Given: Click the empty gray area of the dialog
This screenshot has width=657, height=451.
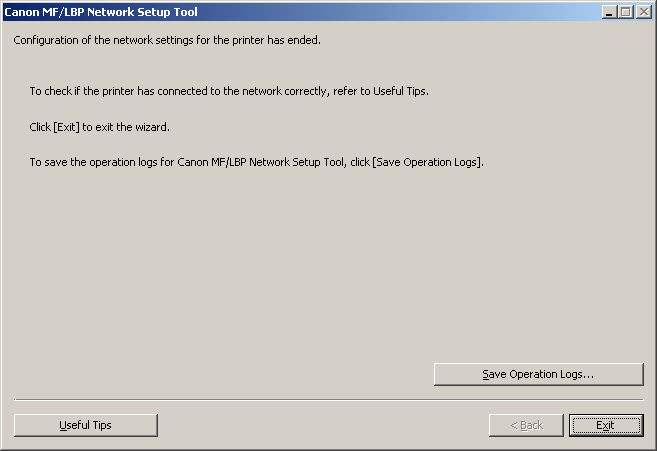Looking at the screenshot, I should pyautogui.click(x=300, y=270).
